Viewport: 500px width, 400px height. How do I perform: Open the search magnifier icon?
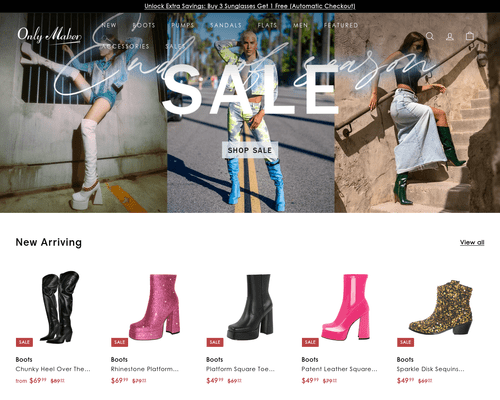point(430,36)
